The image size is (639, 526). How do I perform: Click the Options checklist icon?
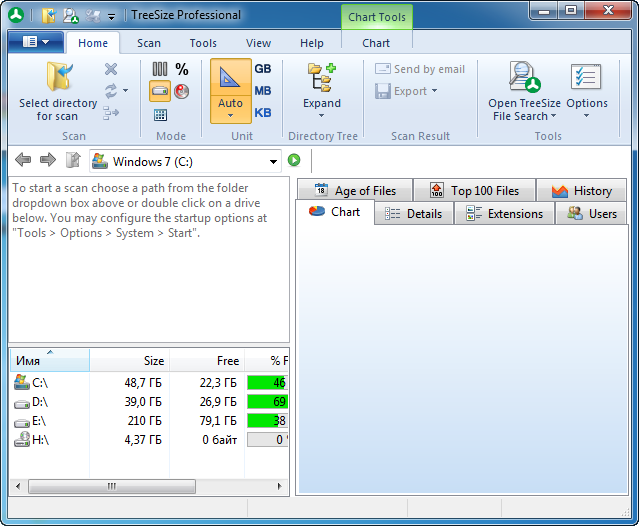pyautogui.click(x=586, y=77)
